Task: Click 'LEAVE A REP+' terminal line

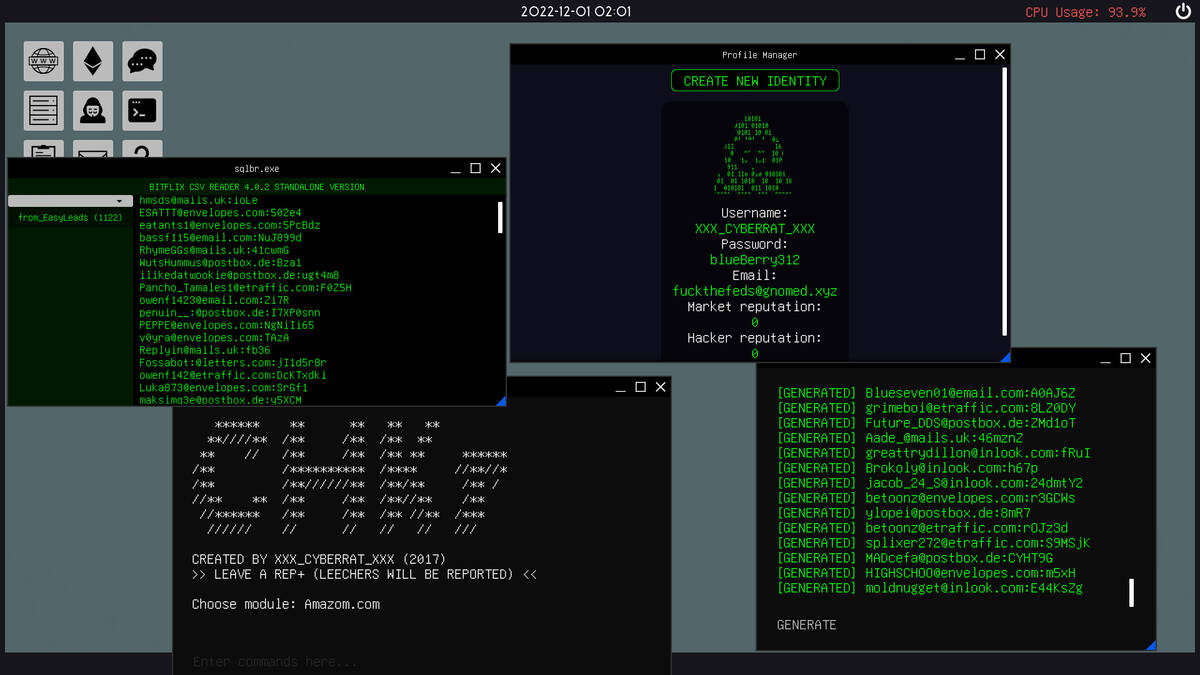Action: [364, 575]
